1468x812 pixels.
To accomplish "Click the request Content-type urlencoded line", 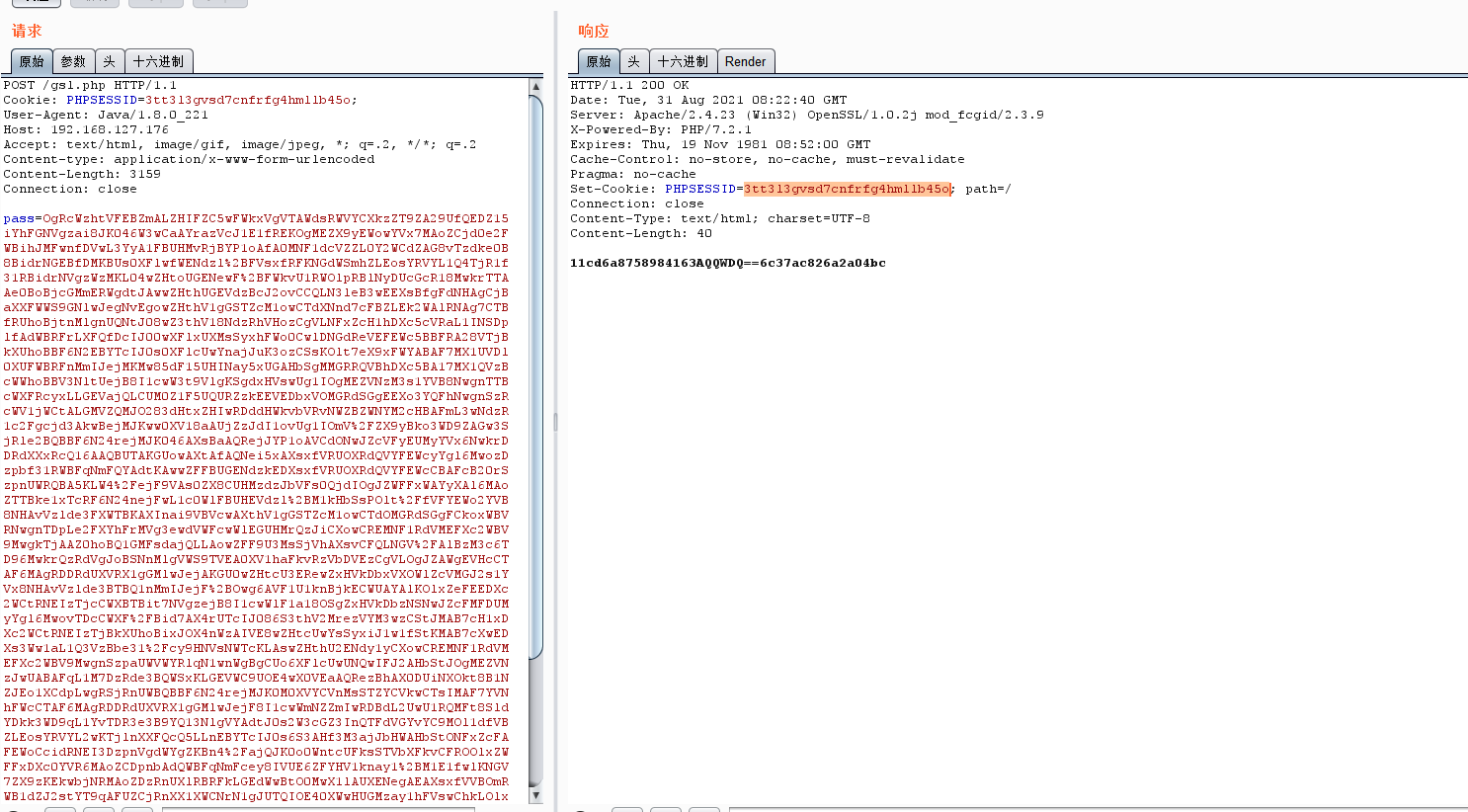I will [x=189, y=159].
